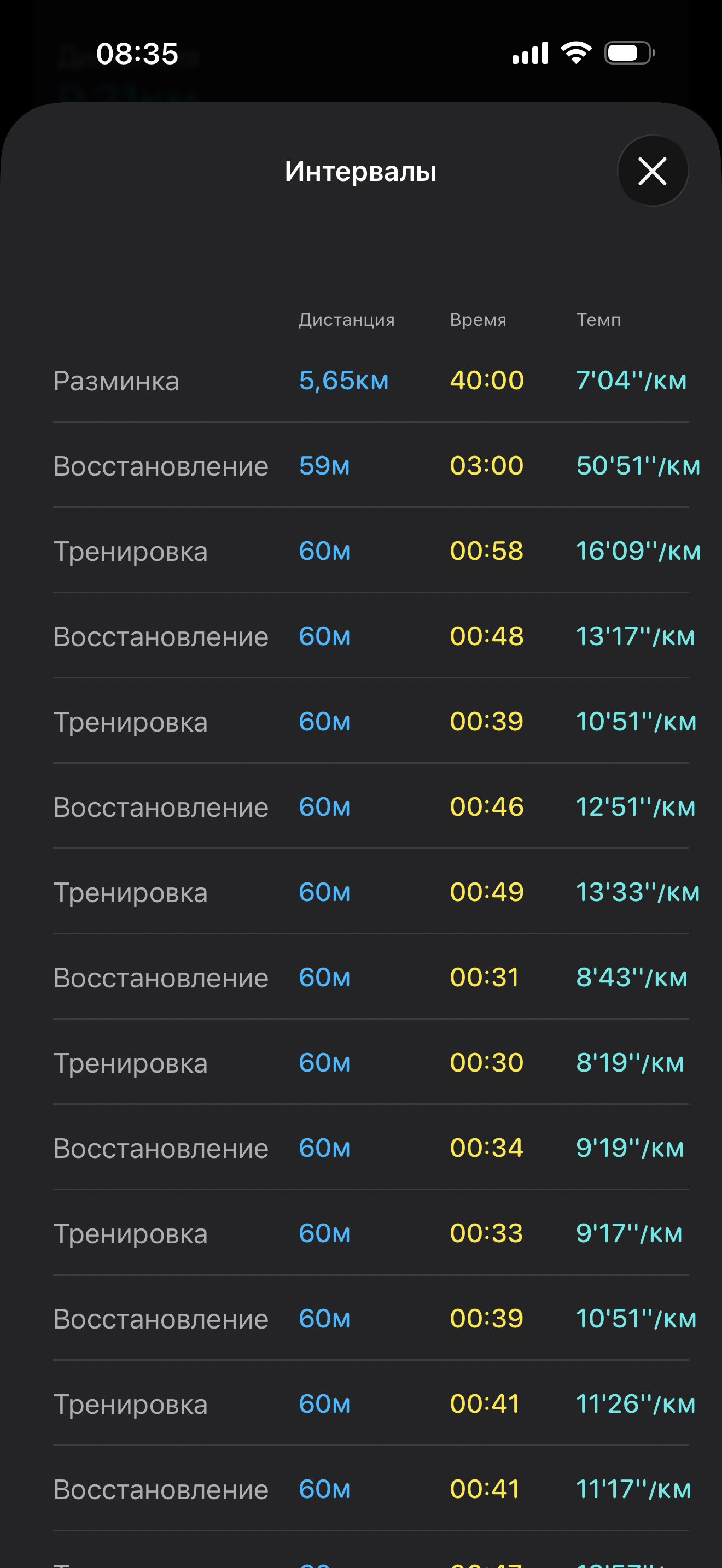Tap the battery indicator icon
722x1568 pixels.
(630, 53)
